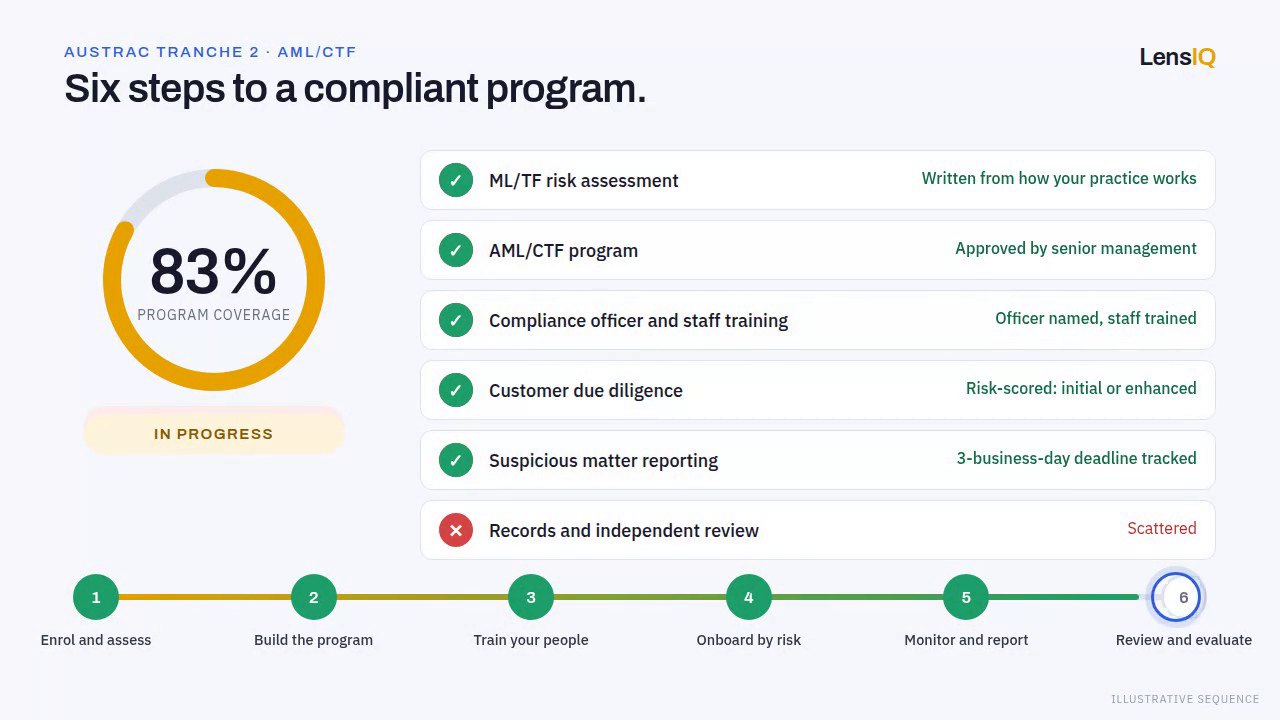Click the 83% program coverage ring
The width and height of the screenshot is (1280, 720).
[214, 280]
